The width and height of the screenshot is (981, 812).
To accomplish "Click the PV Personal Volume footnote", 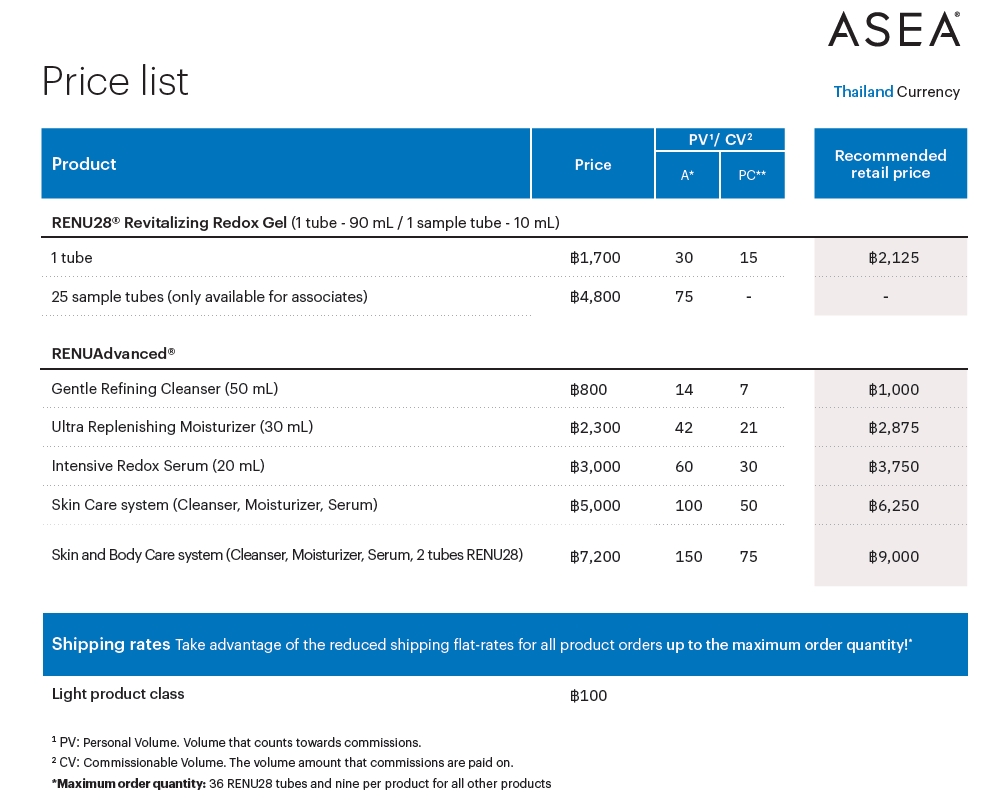I will click(236, 743).
